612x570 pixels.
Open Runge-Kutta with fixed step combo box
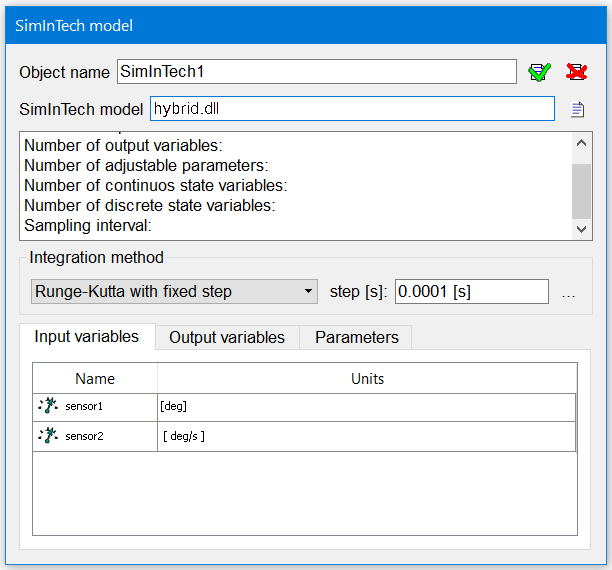(x=174, y=291)
